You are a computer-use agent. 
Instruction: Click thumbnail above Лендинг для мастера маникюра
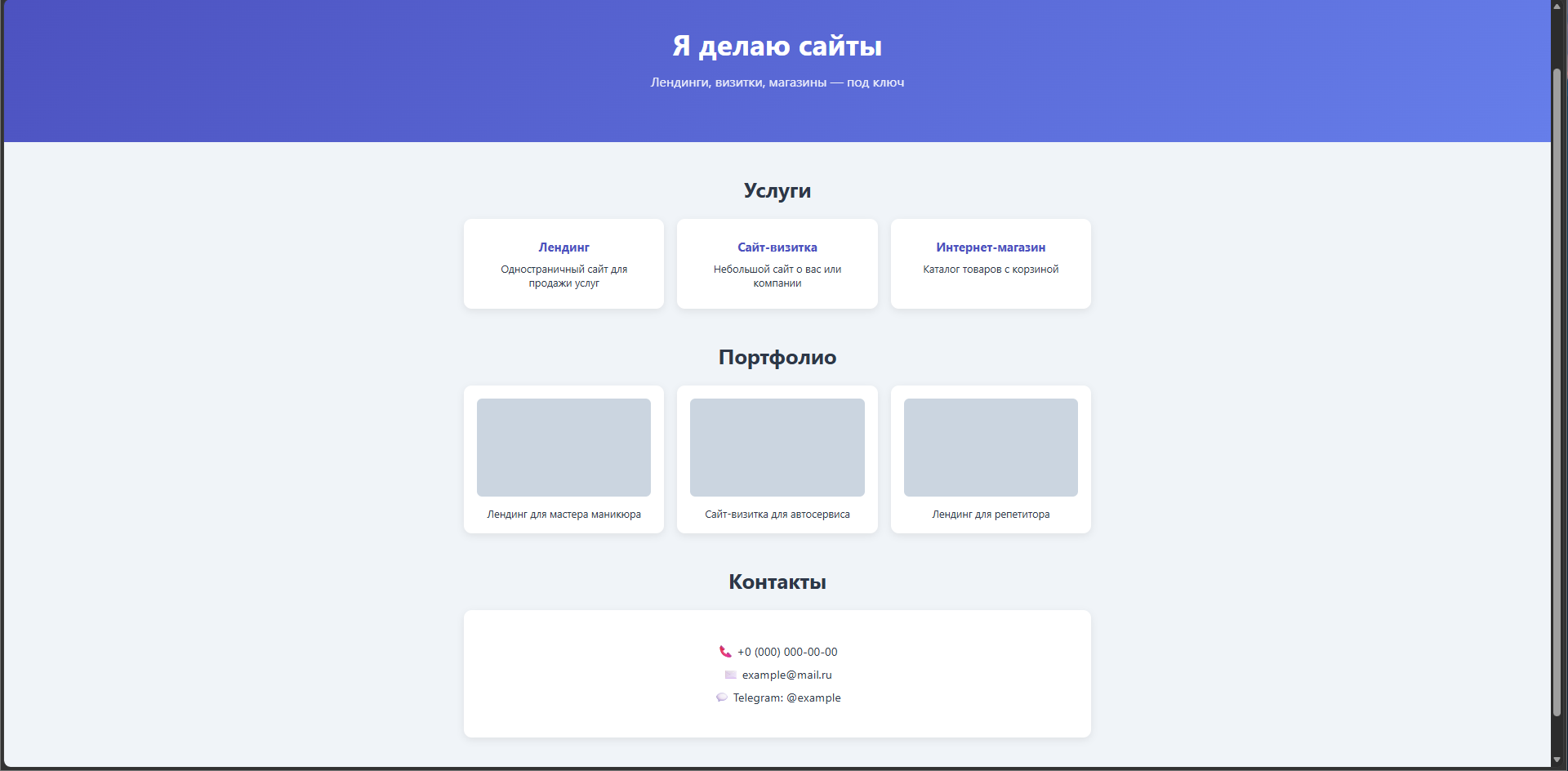click(563, 448)
